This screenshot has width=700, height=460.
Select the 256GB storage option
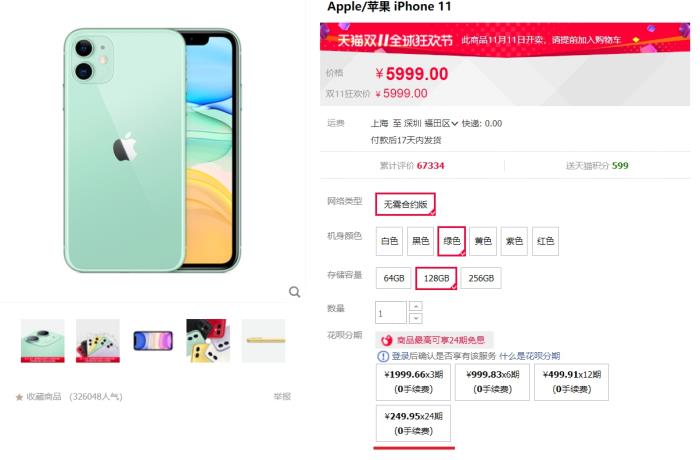481,278
